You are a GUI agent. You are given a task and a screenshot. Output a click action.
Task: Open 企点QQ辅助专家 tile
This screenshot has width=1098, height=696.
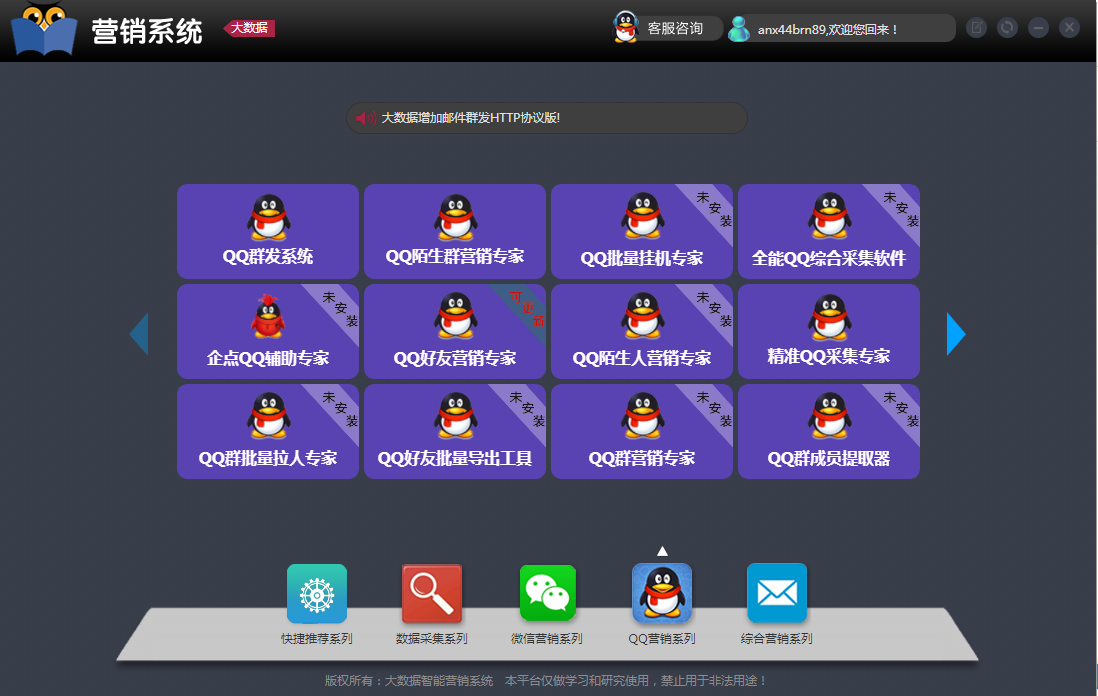(267, 331)
